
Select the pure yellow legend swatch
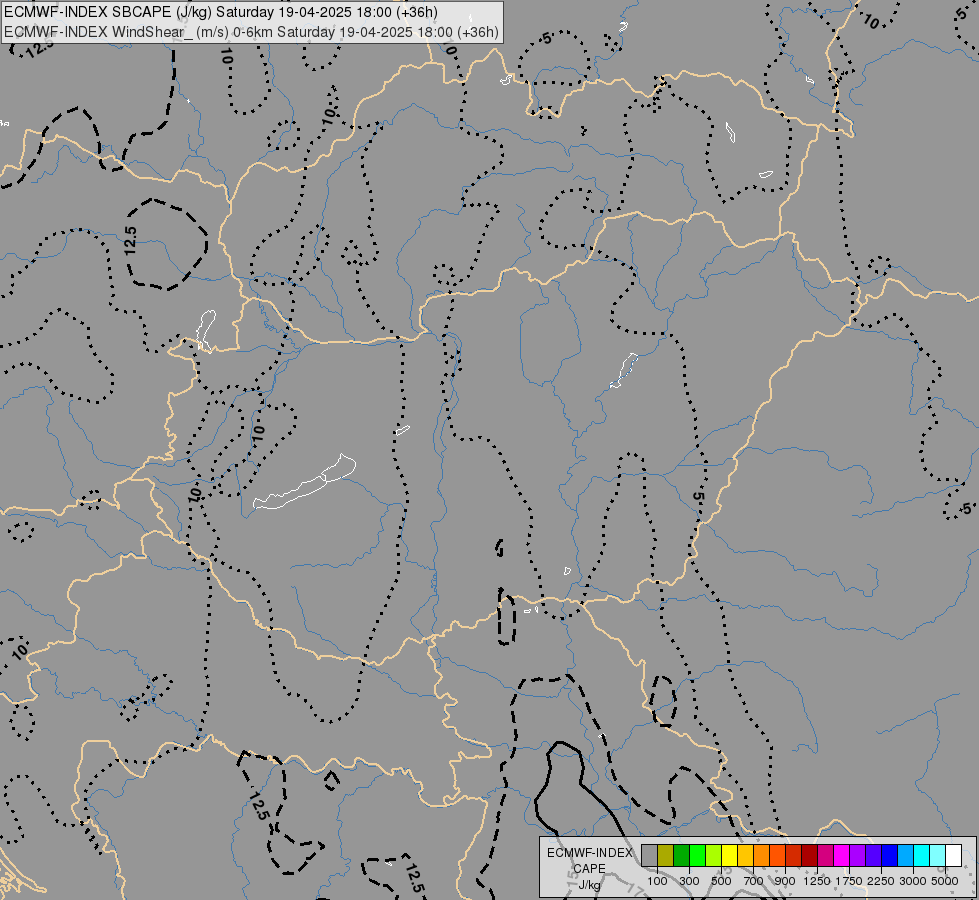click(x=729, y=855)
